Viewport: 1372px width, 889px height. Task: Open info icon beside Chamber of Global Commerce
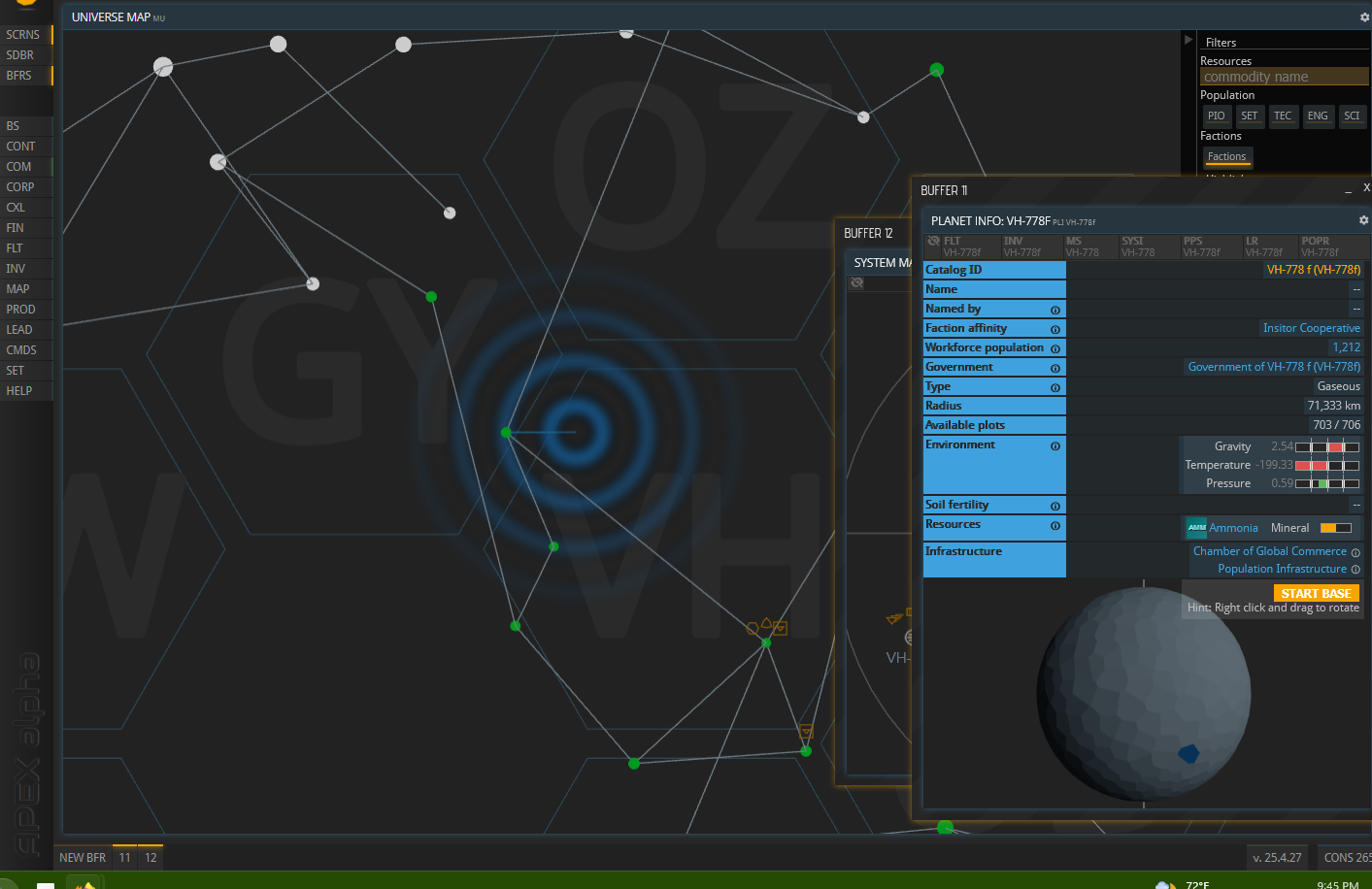tap(1355, 552)
